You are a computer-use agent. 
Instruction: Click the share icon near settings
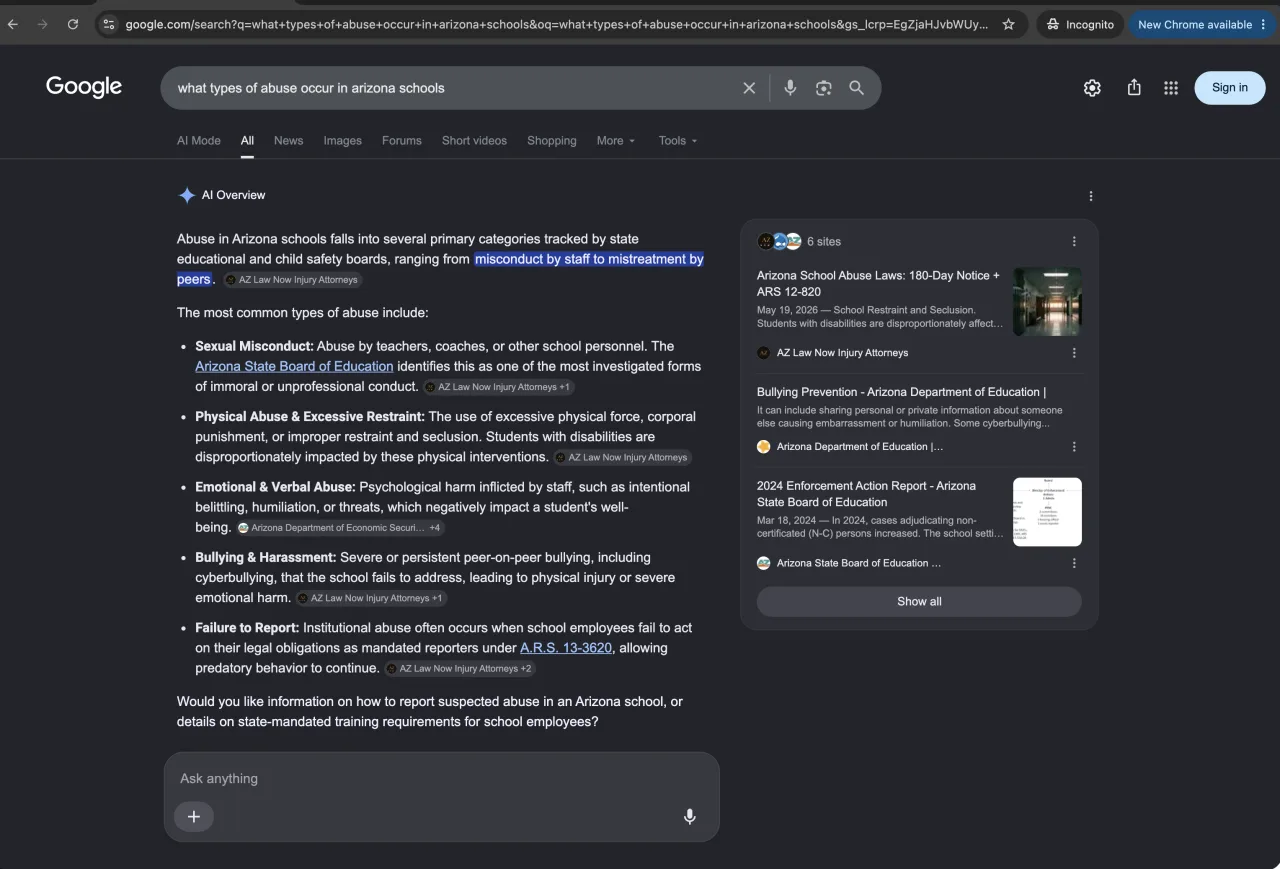pos(1134,88)
